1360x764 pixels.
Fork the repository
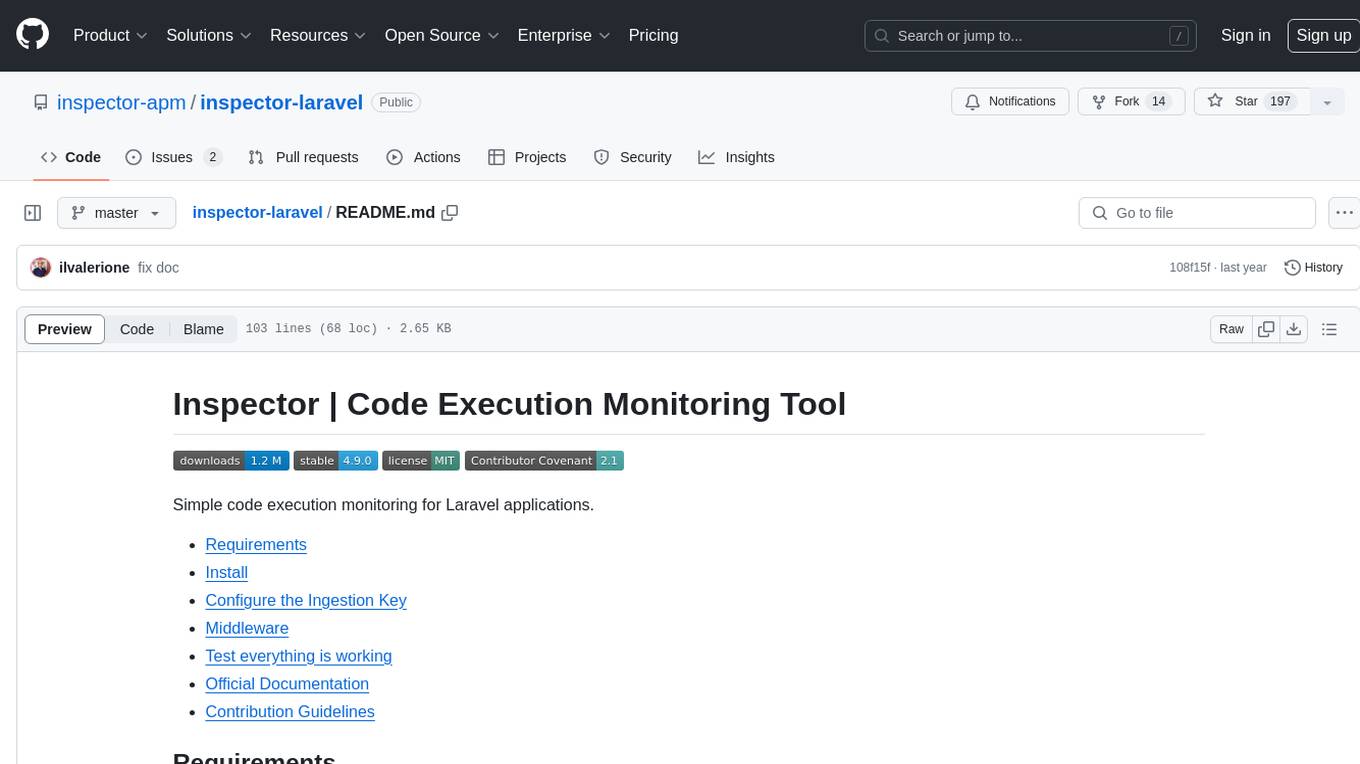[1131, 102]
